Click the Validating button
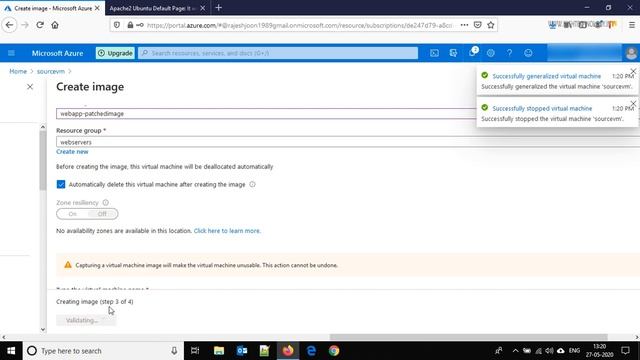This screenshot has height=360, width=640. [x=86, y=320]
